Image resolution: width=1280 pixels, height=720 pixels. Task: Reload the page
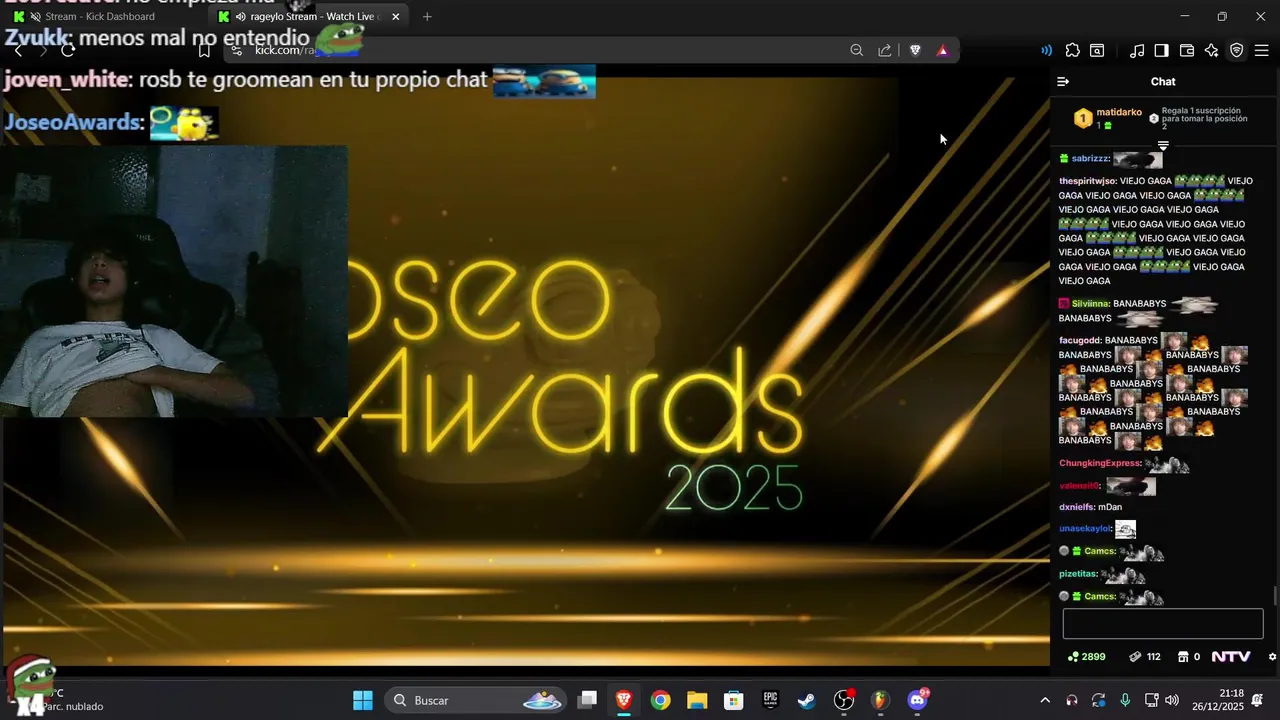68,50
